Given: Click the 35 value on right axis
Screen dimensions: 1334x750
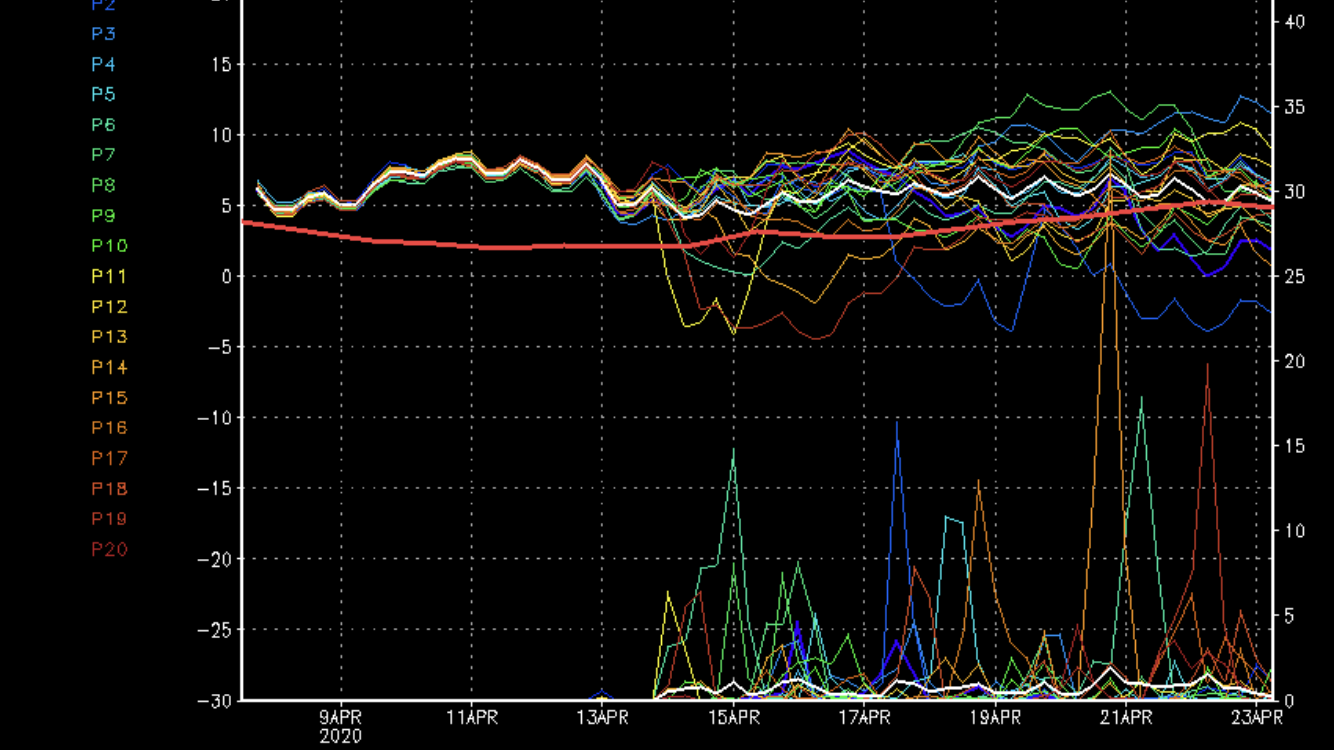Looking at the screenshot, I should [1295, 106].
